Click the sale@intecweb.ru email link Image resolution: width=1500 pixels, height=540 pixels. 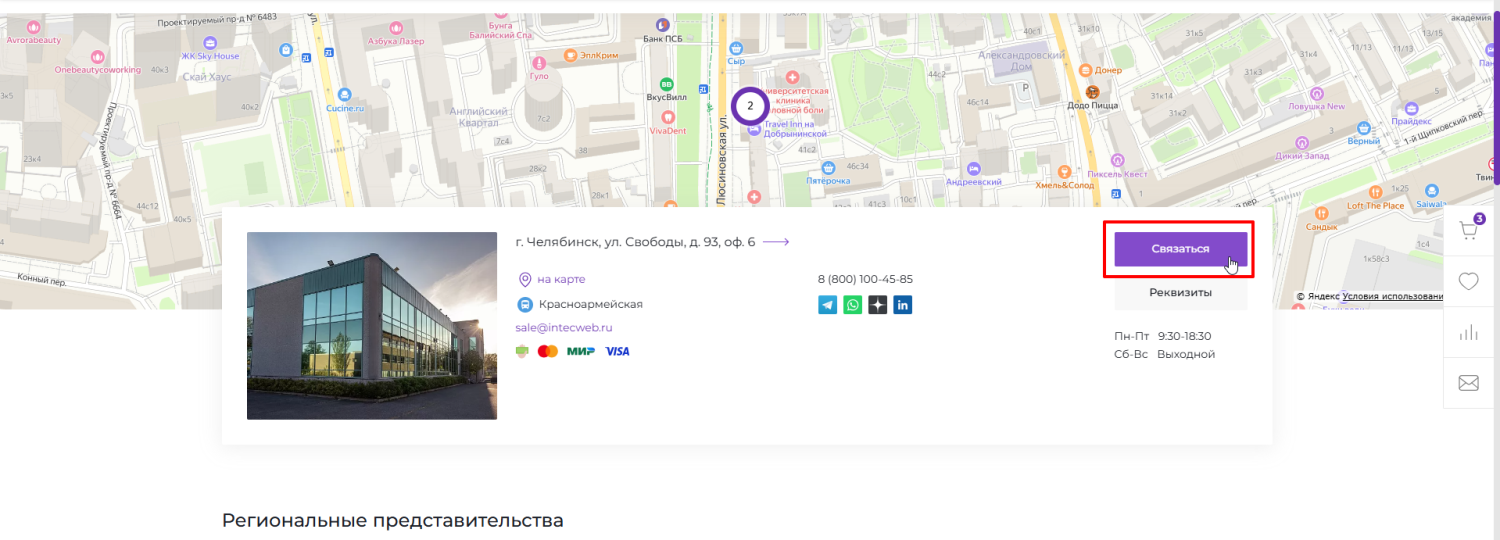(x=563, y=327)
